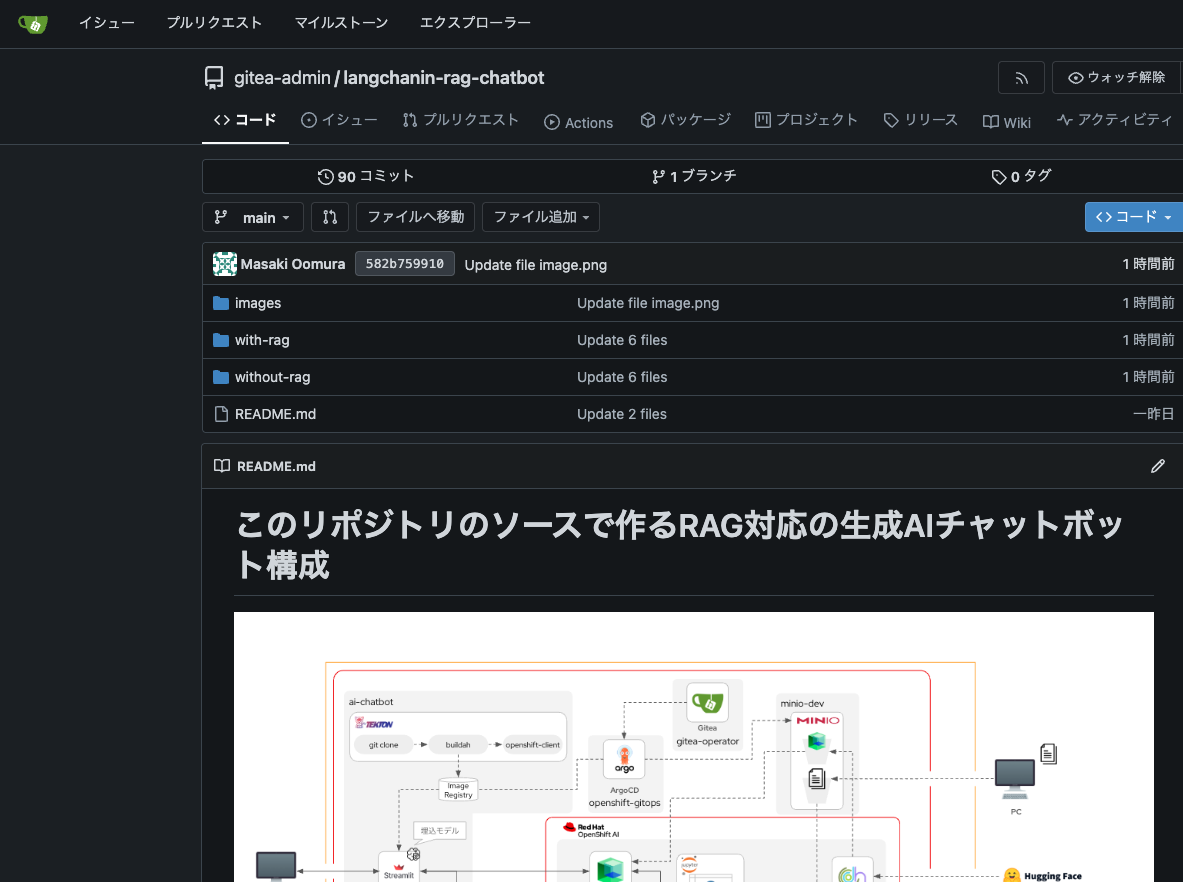This screenshot has height=882, width=1183.
Task: Switch to the アクティビティ tab
Action: (1115, 121)
